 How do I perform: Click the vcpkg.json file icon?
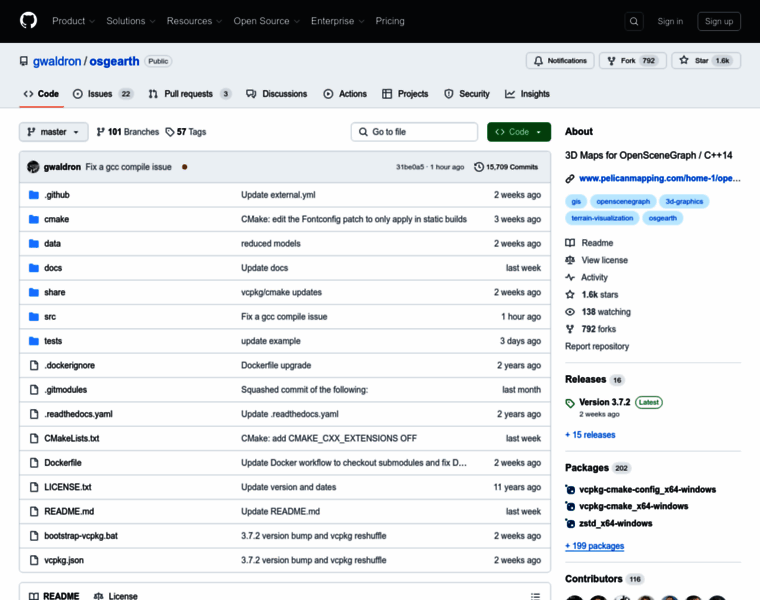coord(34,561)
